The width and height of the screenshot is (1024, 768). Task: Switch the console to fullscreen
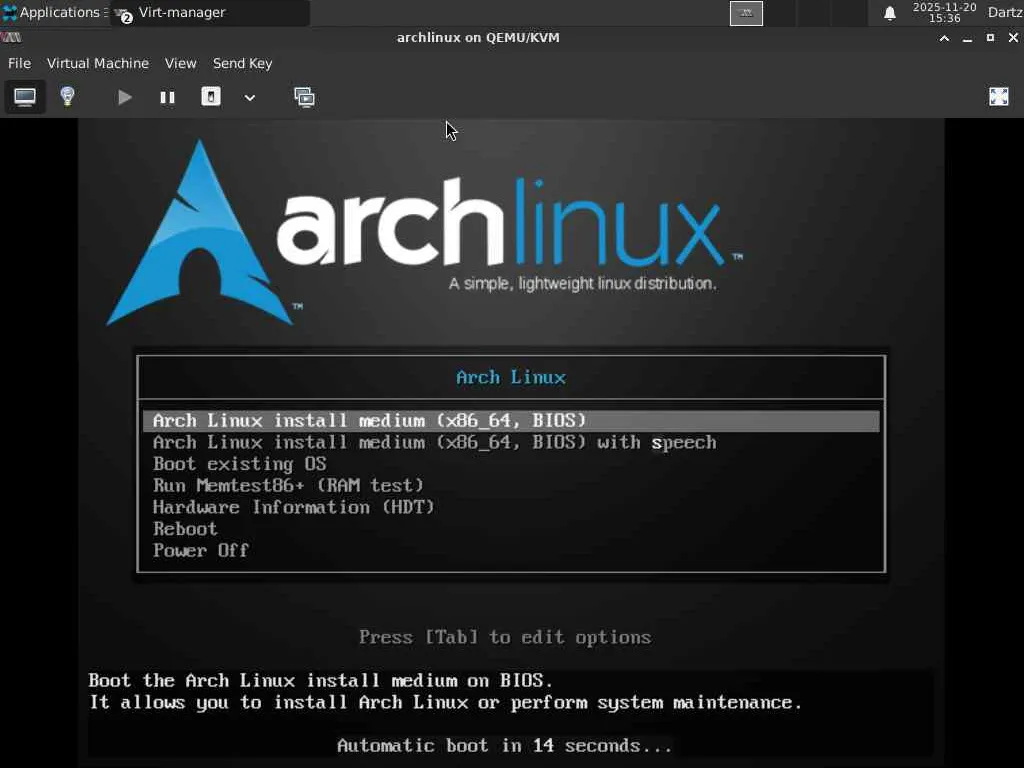999,97
